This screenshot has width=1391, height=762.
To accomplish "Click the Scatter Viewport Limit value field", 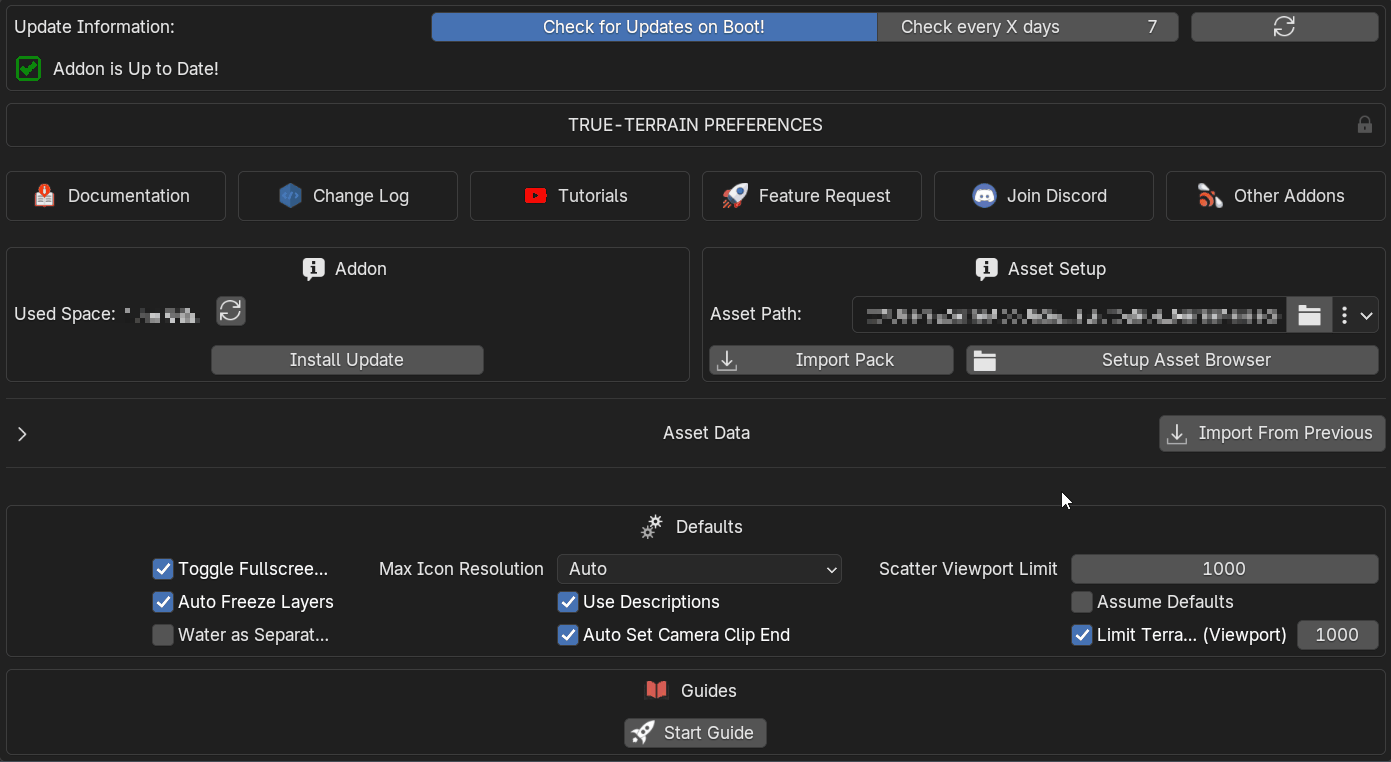I will pyautogui.click(x=1224, y=569).
